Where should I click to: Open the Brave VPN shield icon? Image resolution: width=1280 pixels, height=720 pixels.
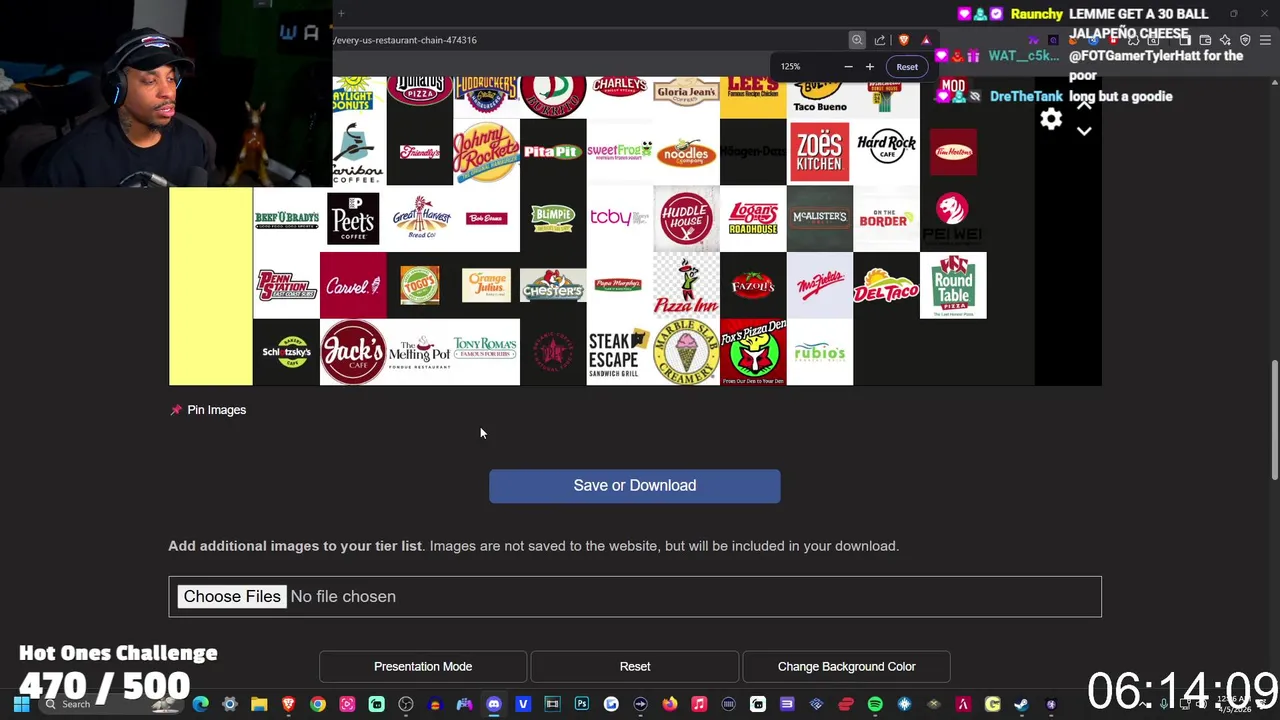(x=1245, y=40)
